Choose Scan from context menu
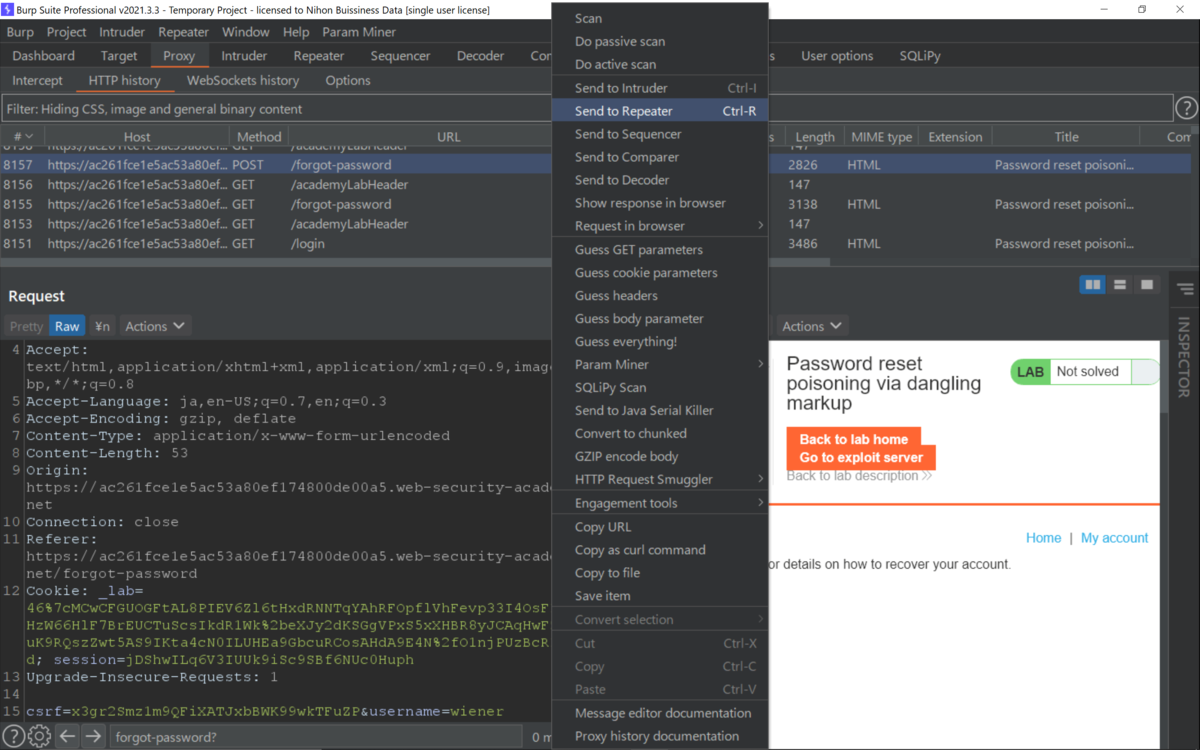Screen dimensions: 1200x750 click(x=660, y=19)
